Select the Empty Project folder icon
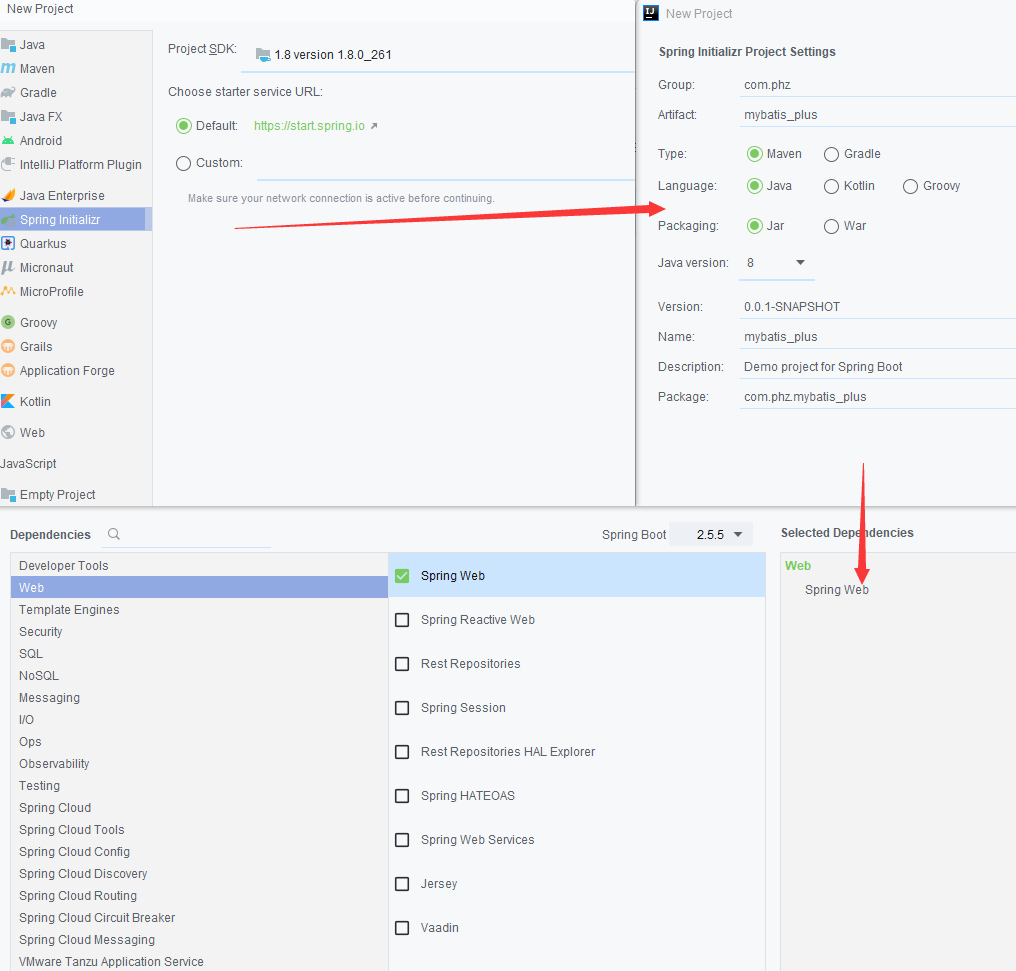The width and height of the screenshot is (1016, 971). pos(8,495)
